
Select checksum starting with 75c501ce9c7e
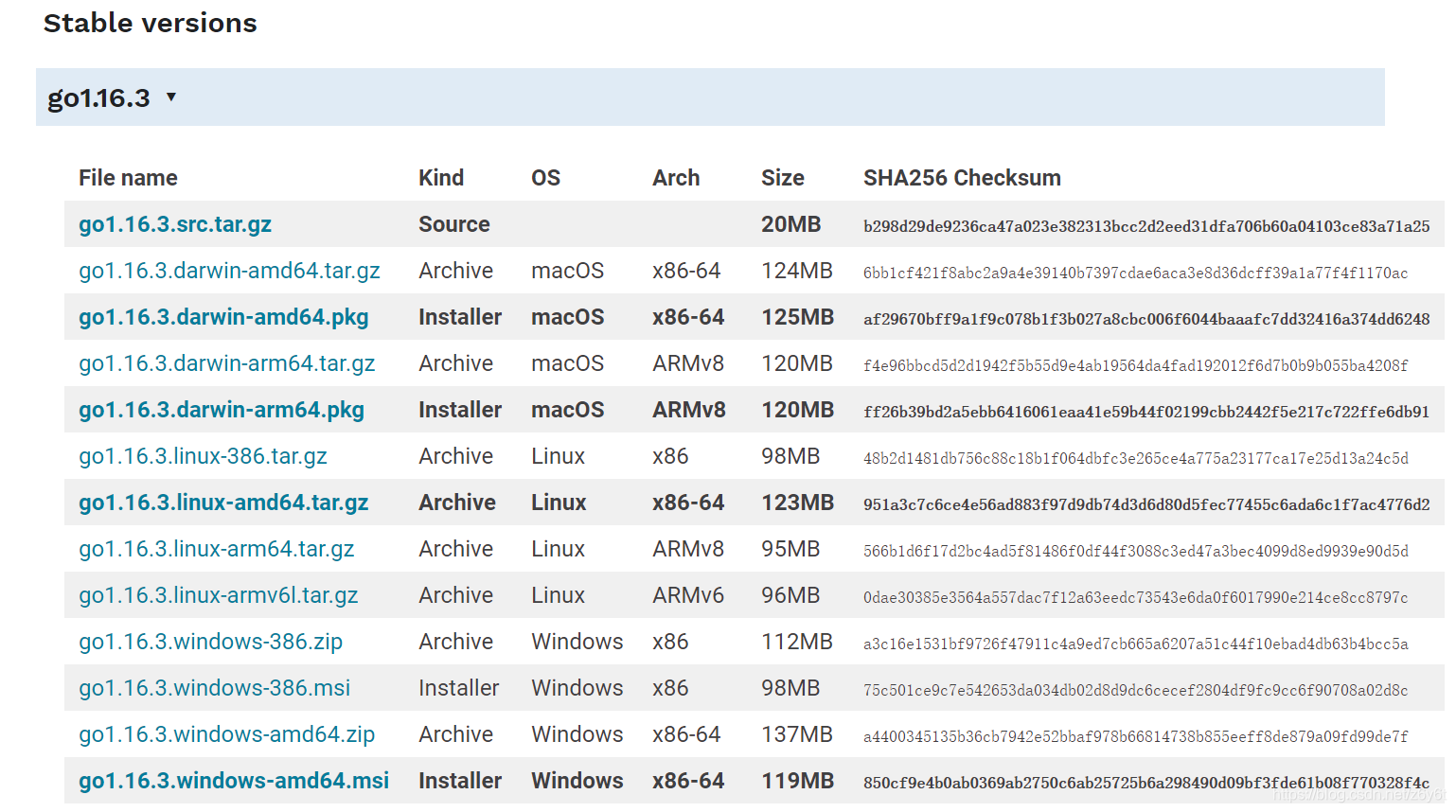[1136, 690]
